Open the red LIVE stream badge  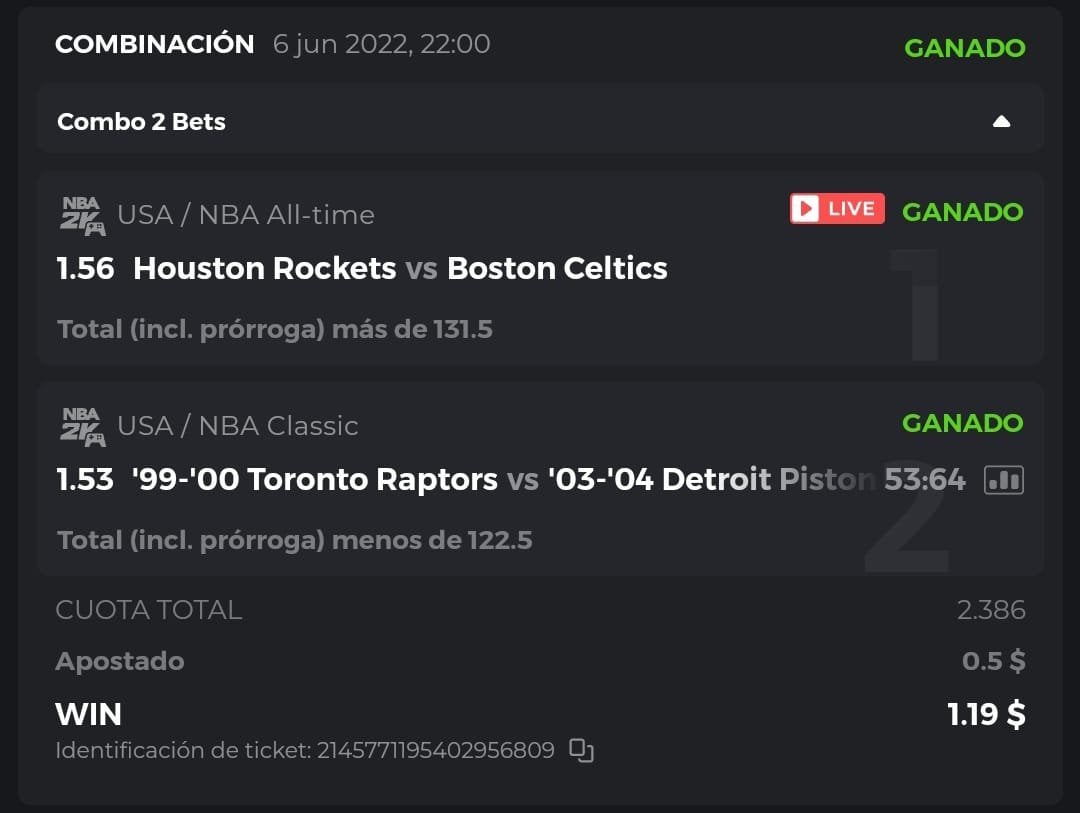(x=837, y=209)
